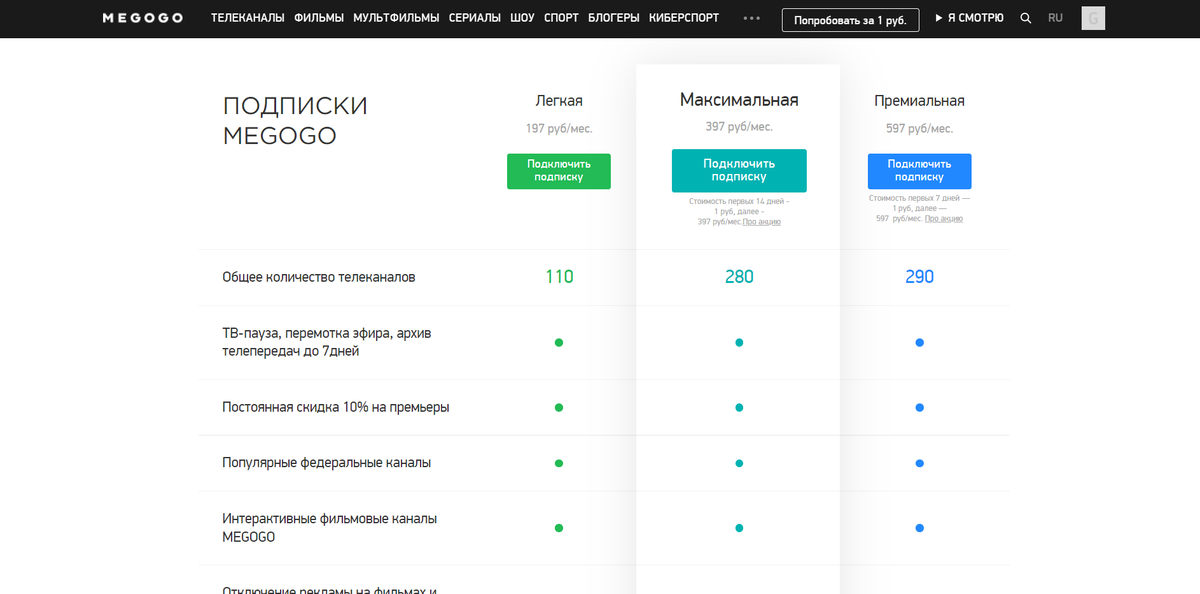Viewport: 1200px width, 594px height.
Task: Click the 197 руб/мес. price
Action: tap(559, 128)
